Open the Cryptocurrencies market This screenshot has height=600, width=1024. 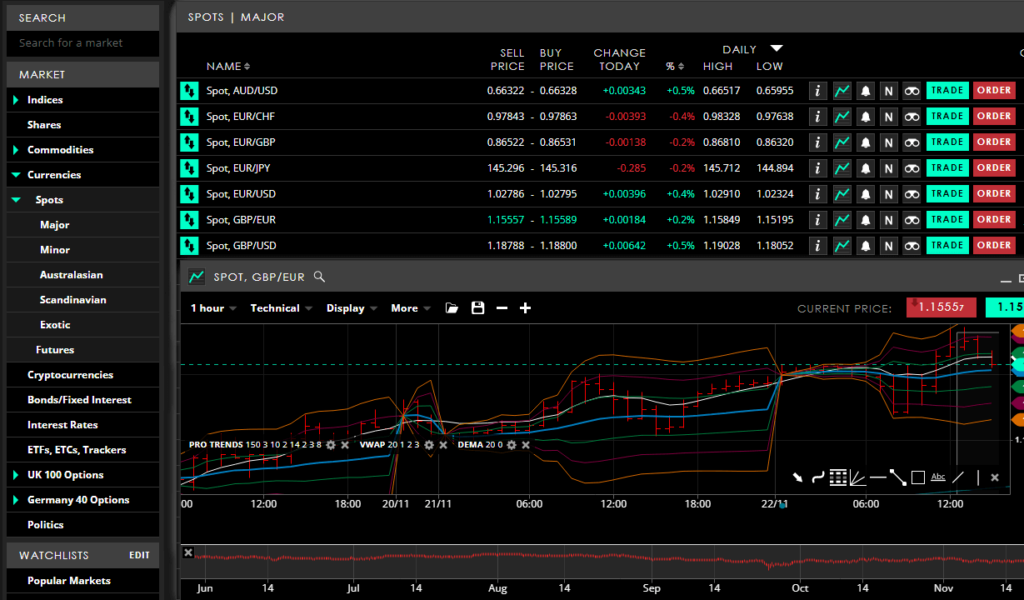click(71, 375)
